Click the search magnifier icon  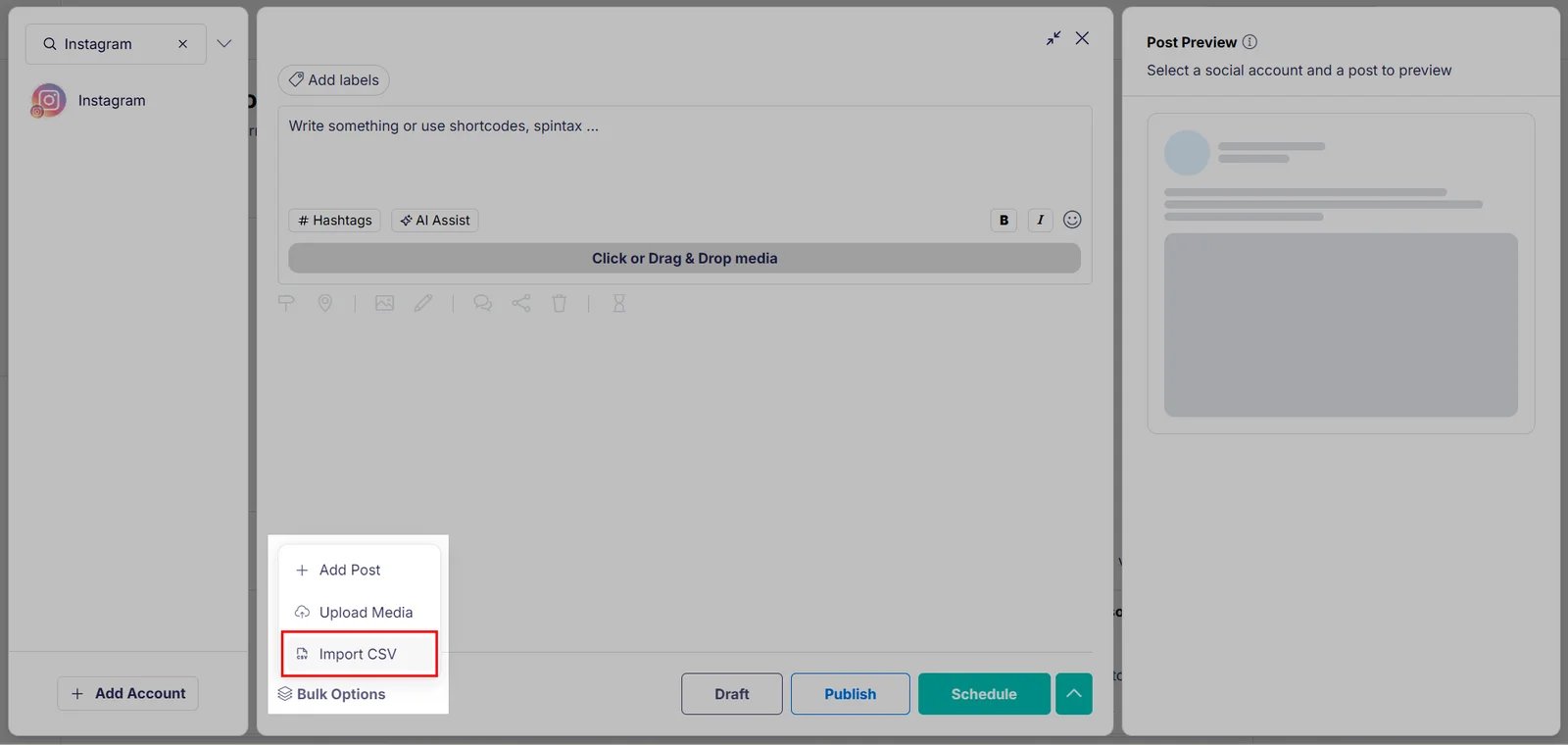point(49,44)
